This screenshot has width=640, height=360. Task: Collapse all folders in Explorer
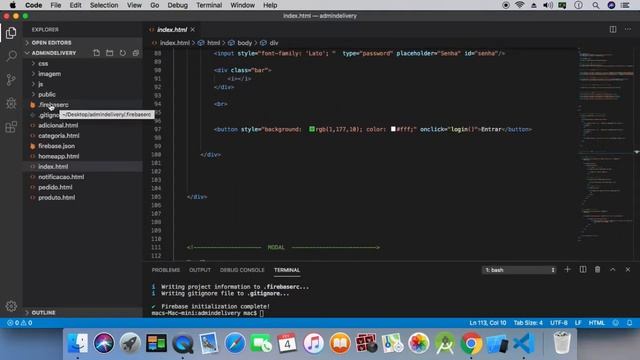click(x=136, y=53)
